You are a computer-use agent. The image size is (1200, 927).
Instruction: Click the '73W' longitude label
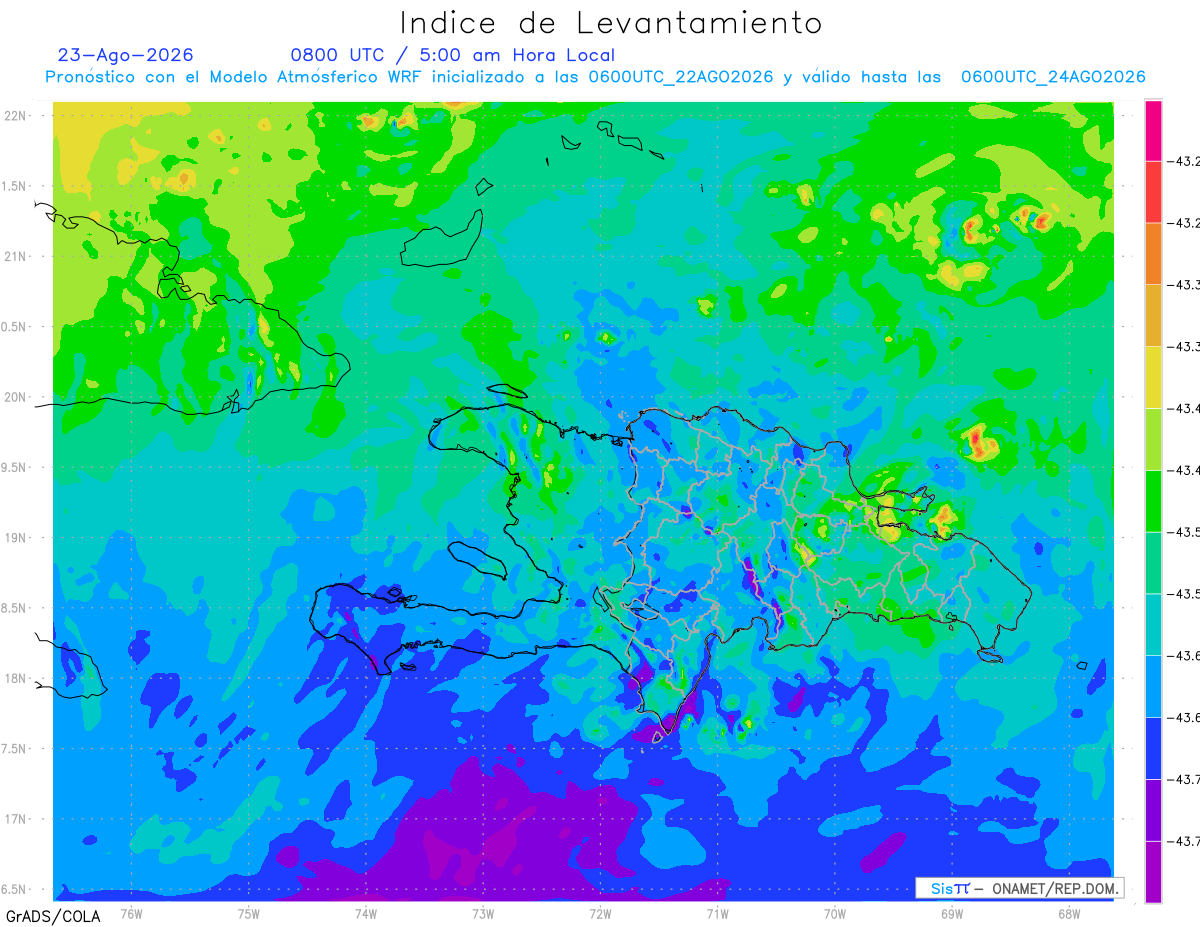483,914
